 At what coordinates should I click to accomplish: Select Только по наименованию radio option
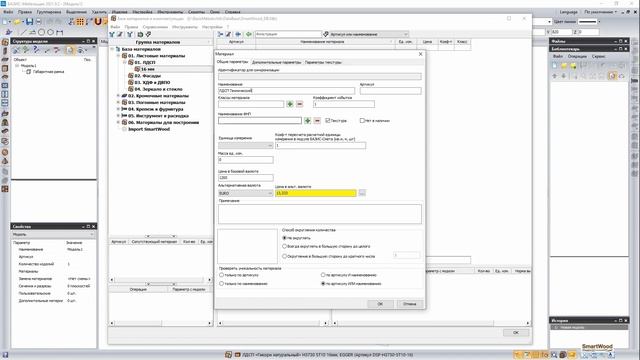pyautogui.click(x=222, y=283)
